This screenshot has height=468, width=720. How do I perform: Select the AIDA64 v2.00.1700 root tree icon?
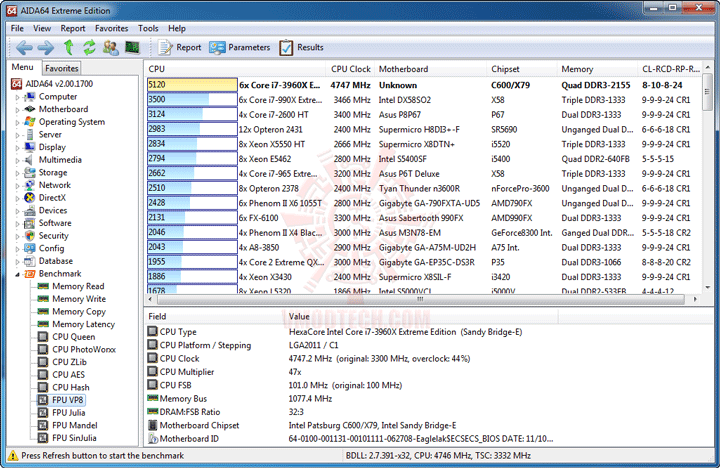click(17, 84)
